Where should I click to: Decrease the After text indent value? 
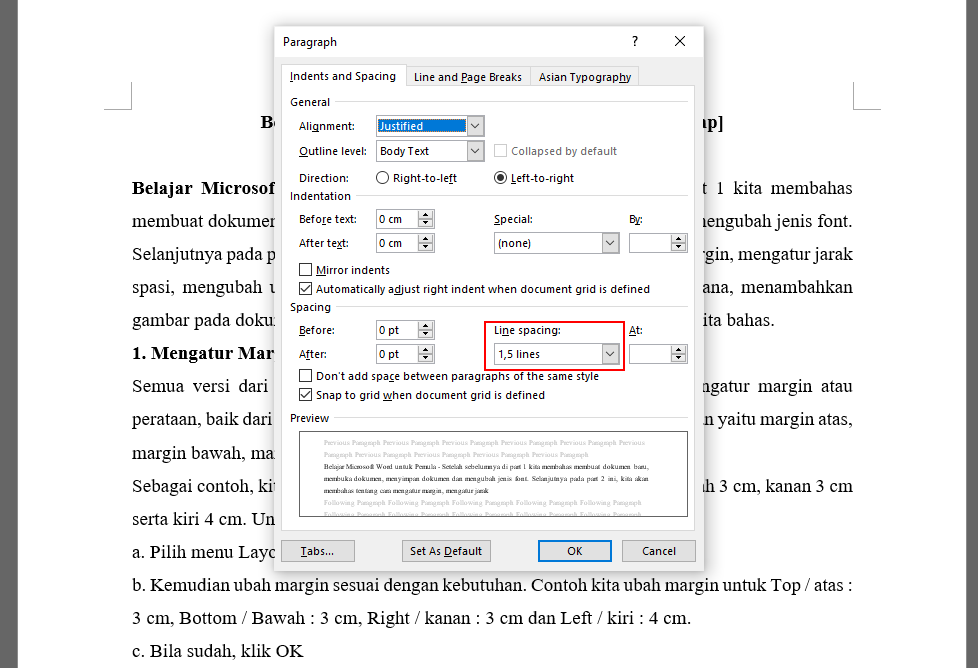point(426,247)
